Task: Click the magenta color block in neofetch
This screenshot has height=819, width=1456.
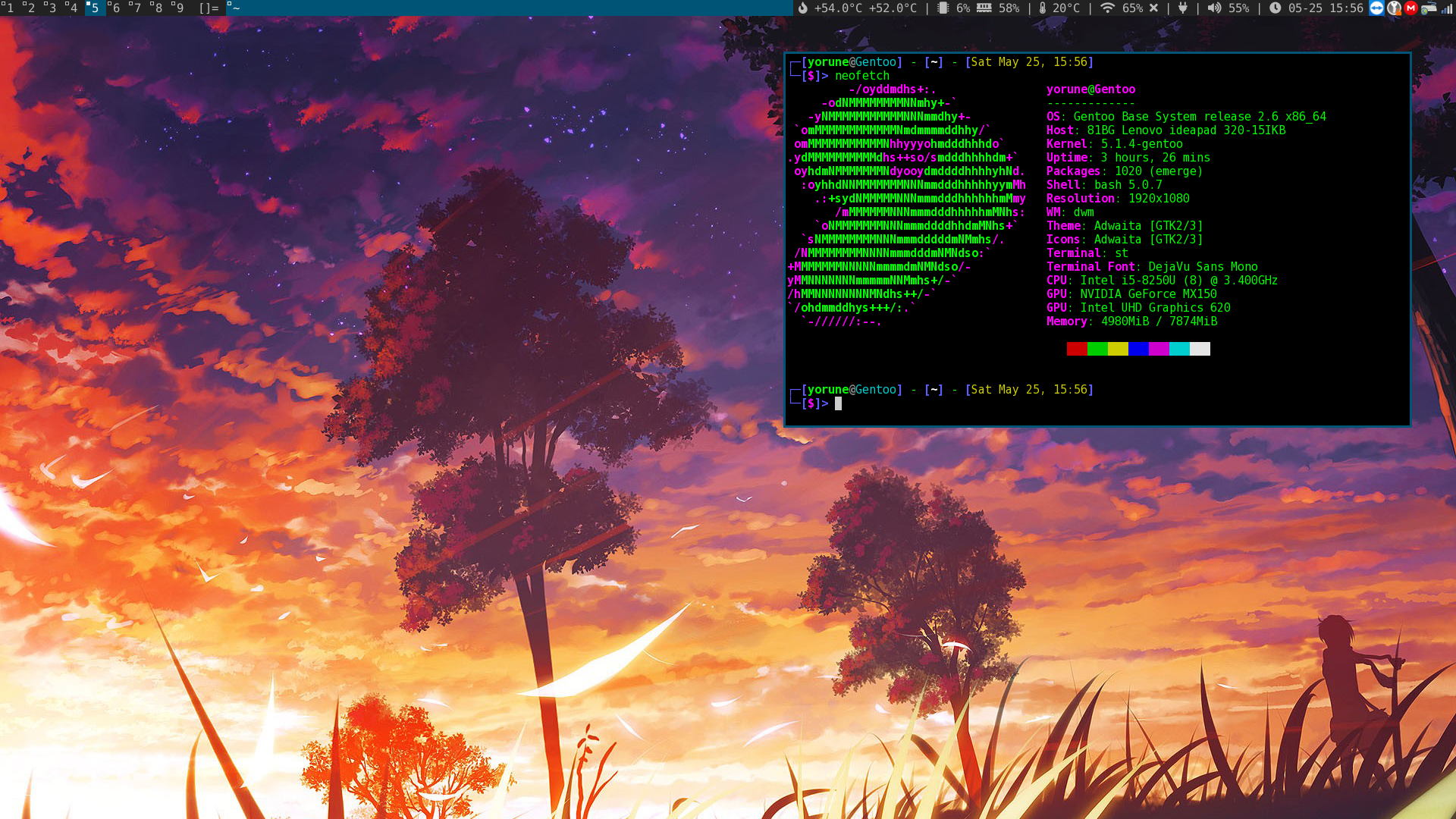Action: (x=1159, y=349)
